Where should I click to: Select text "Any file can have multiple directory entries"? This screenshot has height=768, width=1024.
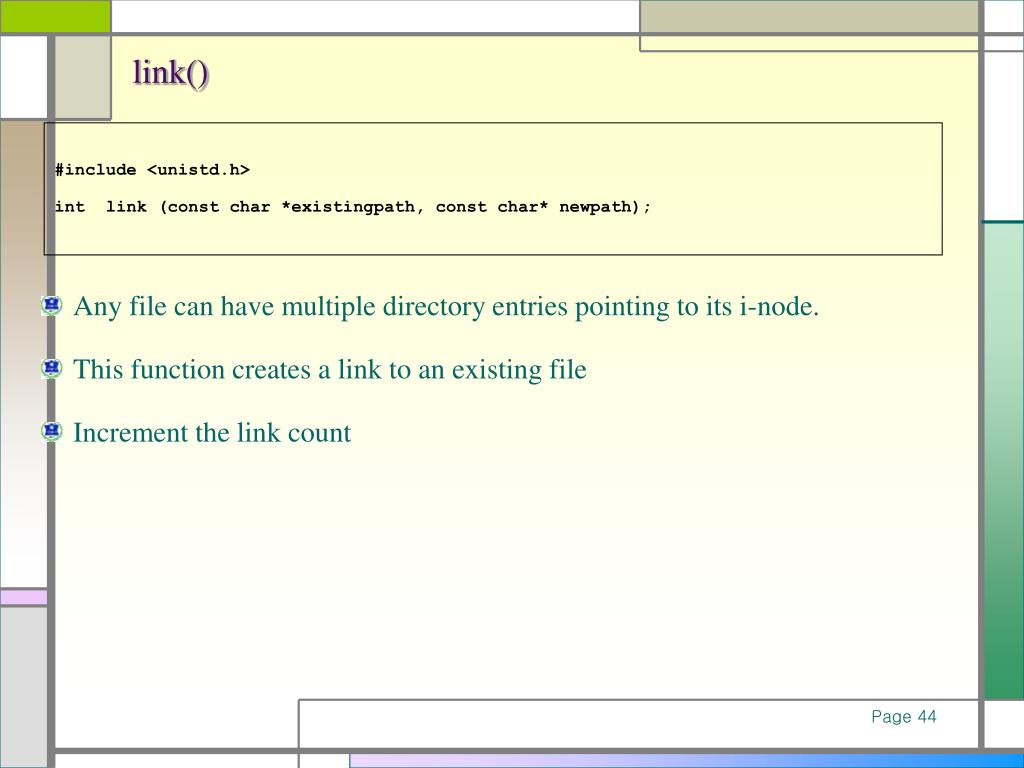point(321,307)
